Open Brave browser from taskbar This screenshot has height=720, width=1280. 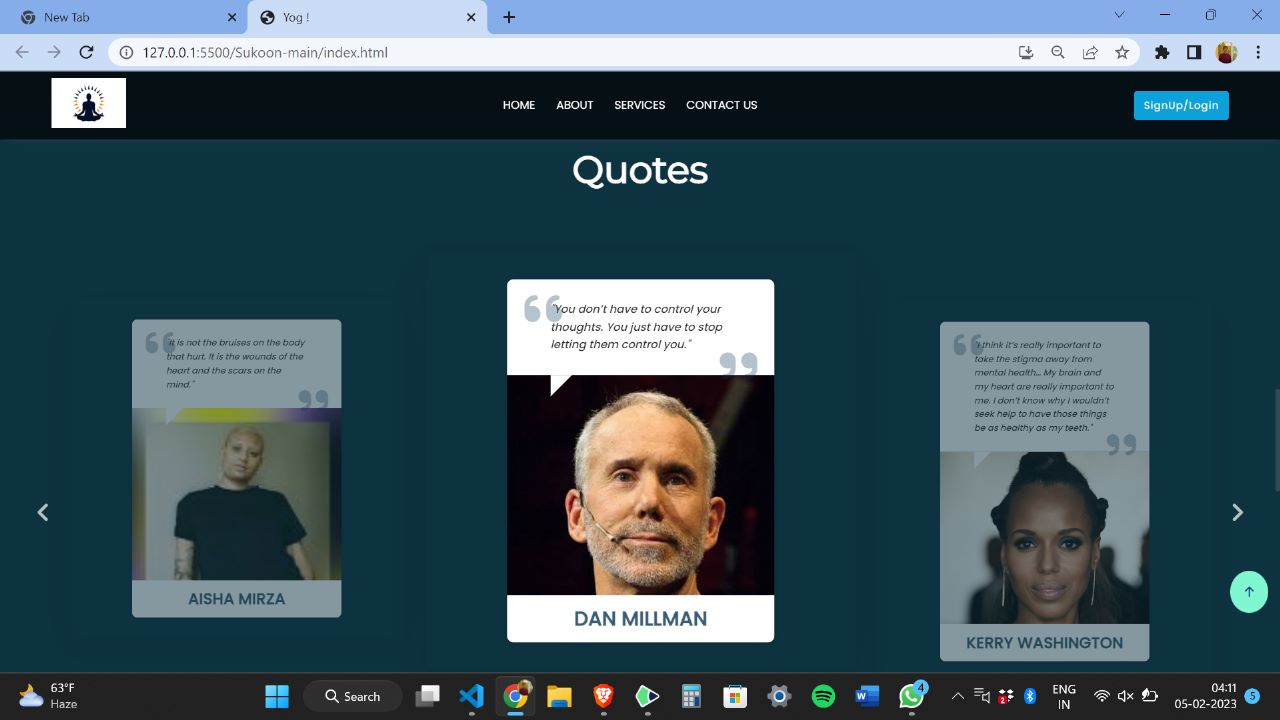pyautogui.click(x=603, y=696)
